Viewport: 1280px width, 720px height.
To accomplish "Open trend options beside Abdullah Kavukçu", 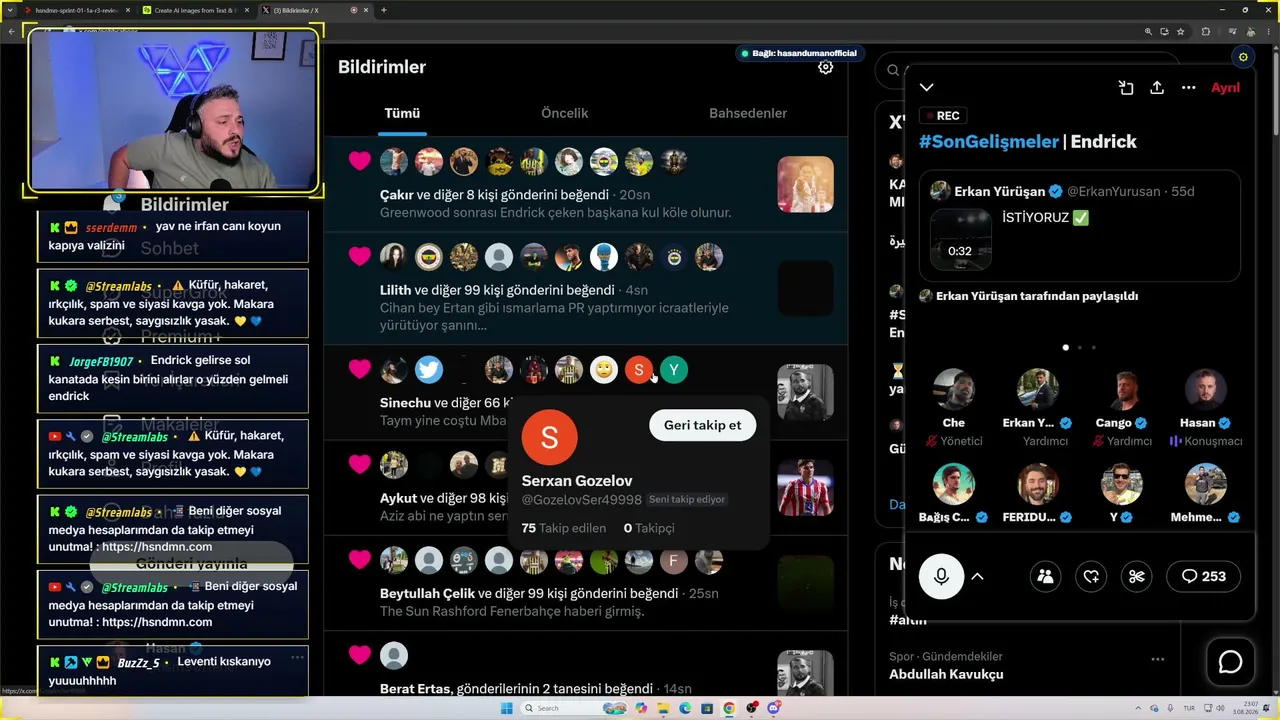I will [1157, 660].
